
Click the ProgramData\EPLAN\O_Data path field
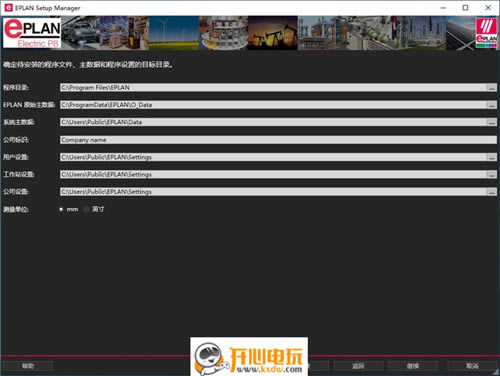pos(273,105)
